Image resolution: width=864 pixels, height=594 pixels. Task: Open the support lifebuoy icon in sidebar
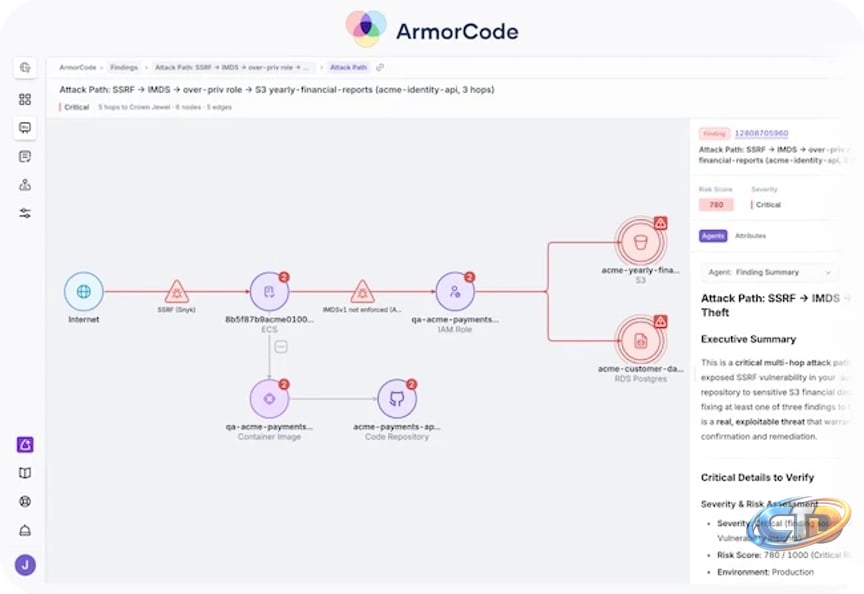pyautogui.click(x=25, y=501)
